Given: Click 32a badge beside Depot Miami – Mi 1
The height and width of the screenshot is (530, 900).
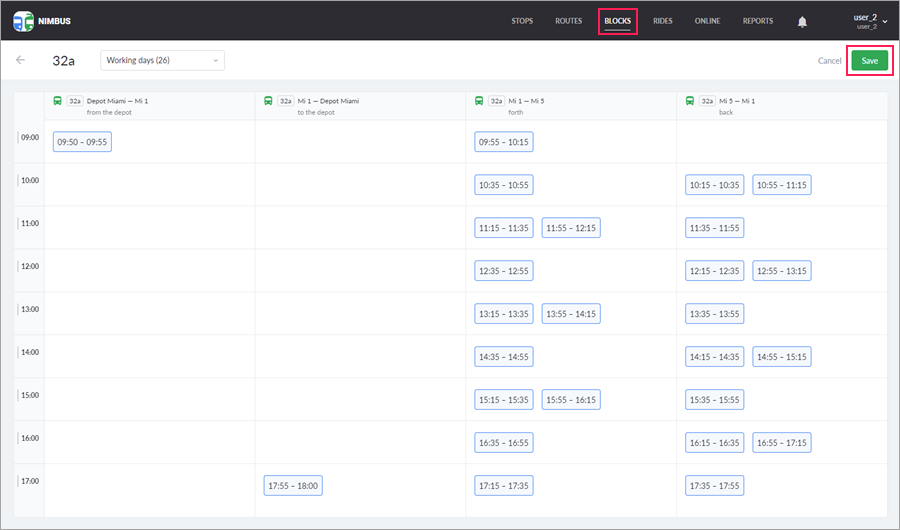Looking at the screenshot, I should pyautogui.click(x=75, y=100).
